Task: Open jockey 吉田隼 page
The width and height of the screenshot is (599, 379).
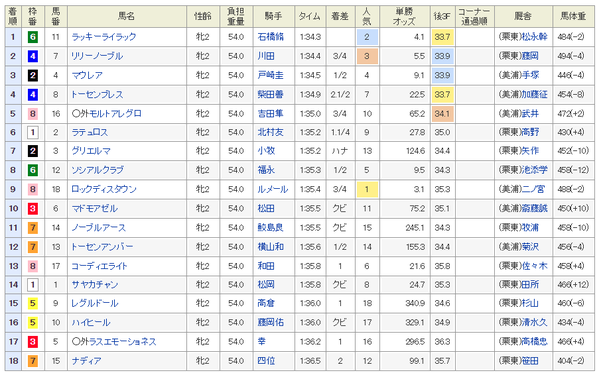Action: 270,113
